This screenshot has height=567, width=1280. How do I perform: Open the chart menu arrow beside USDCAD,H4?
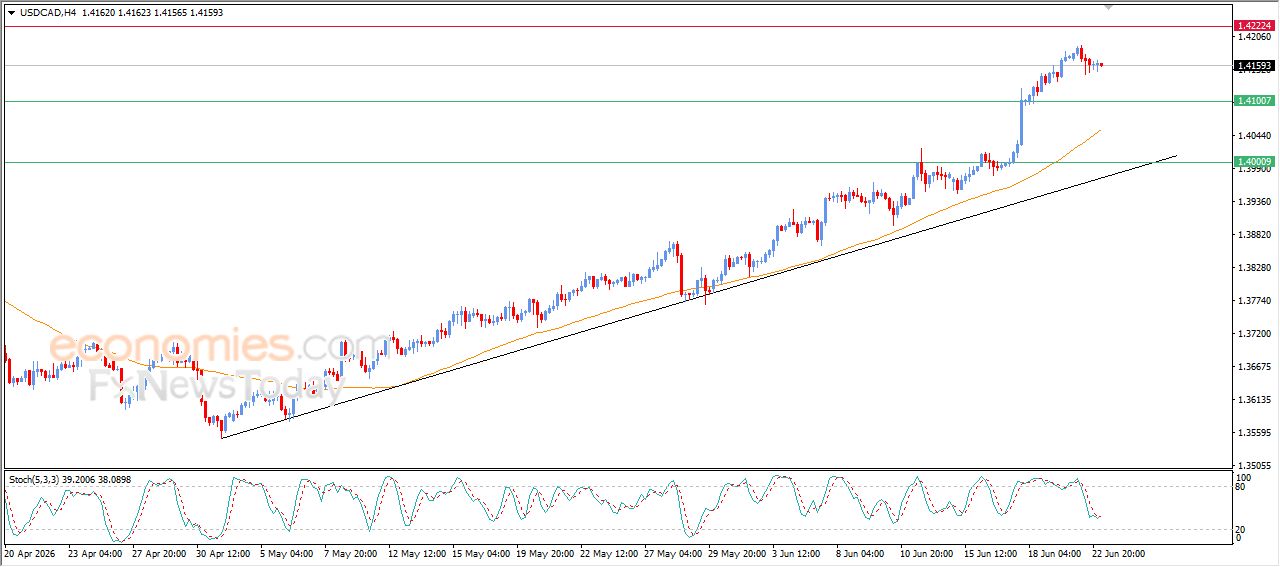(11, 13)
